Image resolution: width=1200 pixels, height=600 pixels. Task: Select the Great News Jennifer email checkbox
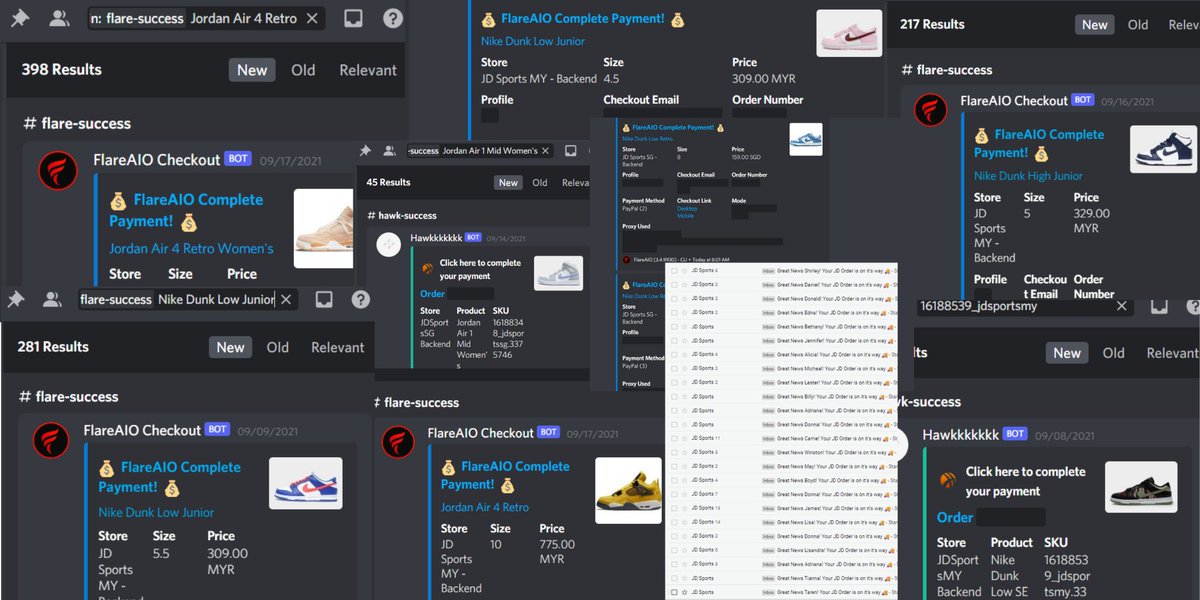pos(674,340)
